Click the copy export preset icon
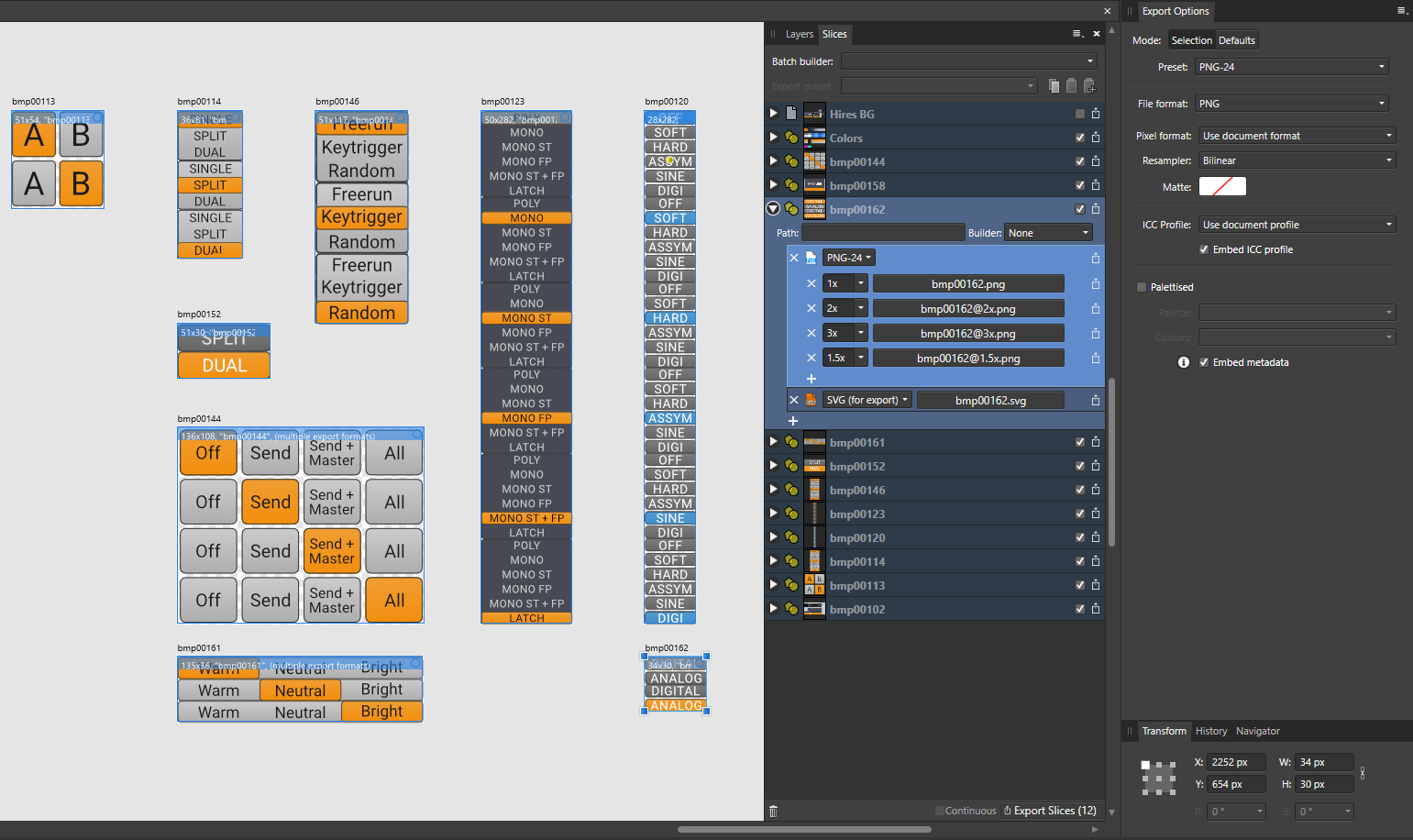This screenshot has height=840, width=1413. click(x=1054, y=86)
